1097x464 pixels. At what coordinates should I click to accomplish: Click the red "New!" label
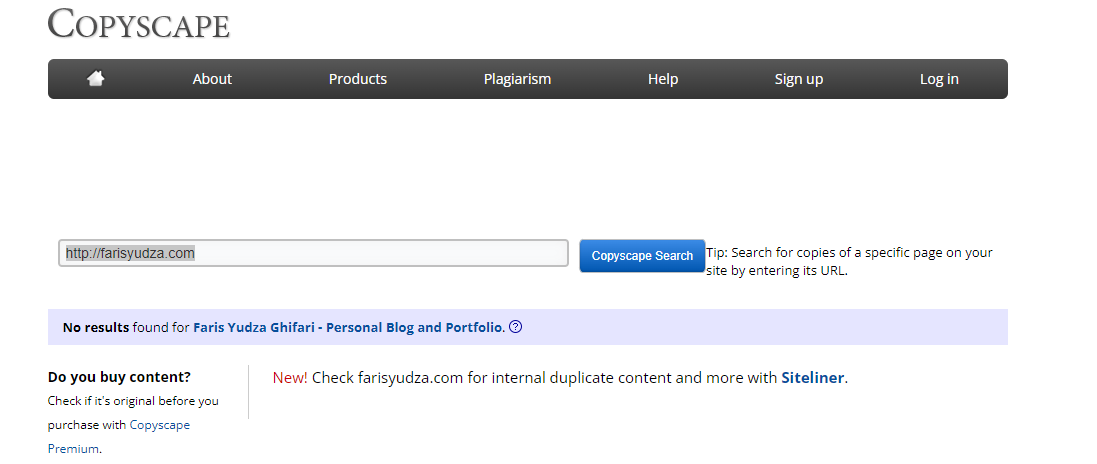coord(290,378)
